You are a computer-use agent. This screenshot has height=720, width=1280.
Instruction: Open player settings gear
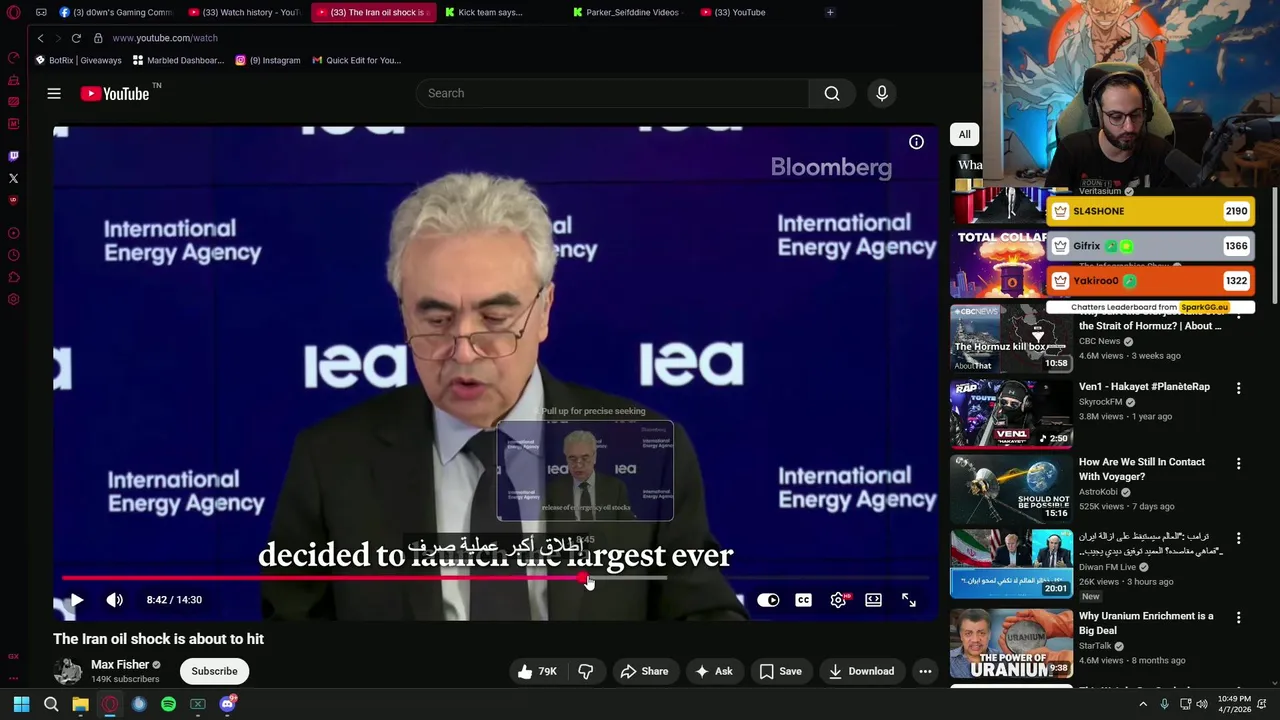[x=838, y=600]
